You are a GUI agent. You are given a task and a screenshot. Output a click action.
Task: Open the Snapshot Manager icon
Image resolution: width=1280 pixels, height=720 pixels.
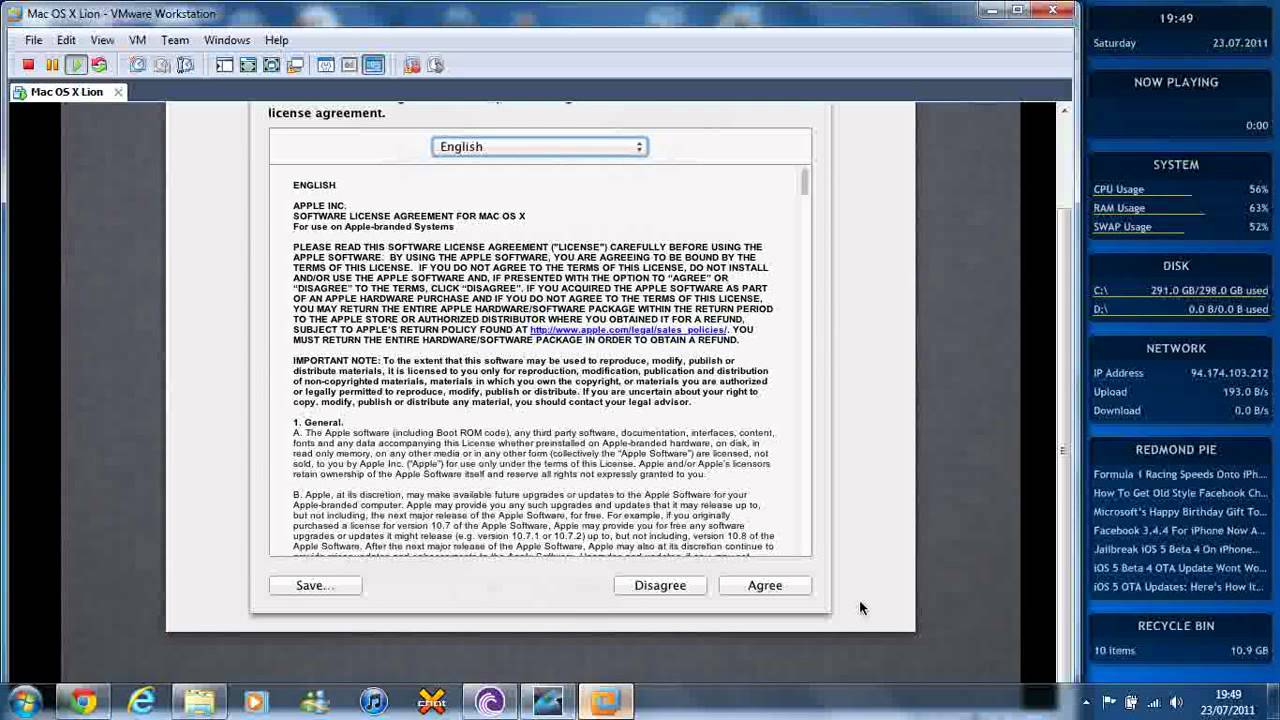[x=185, y=65]
